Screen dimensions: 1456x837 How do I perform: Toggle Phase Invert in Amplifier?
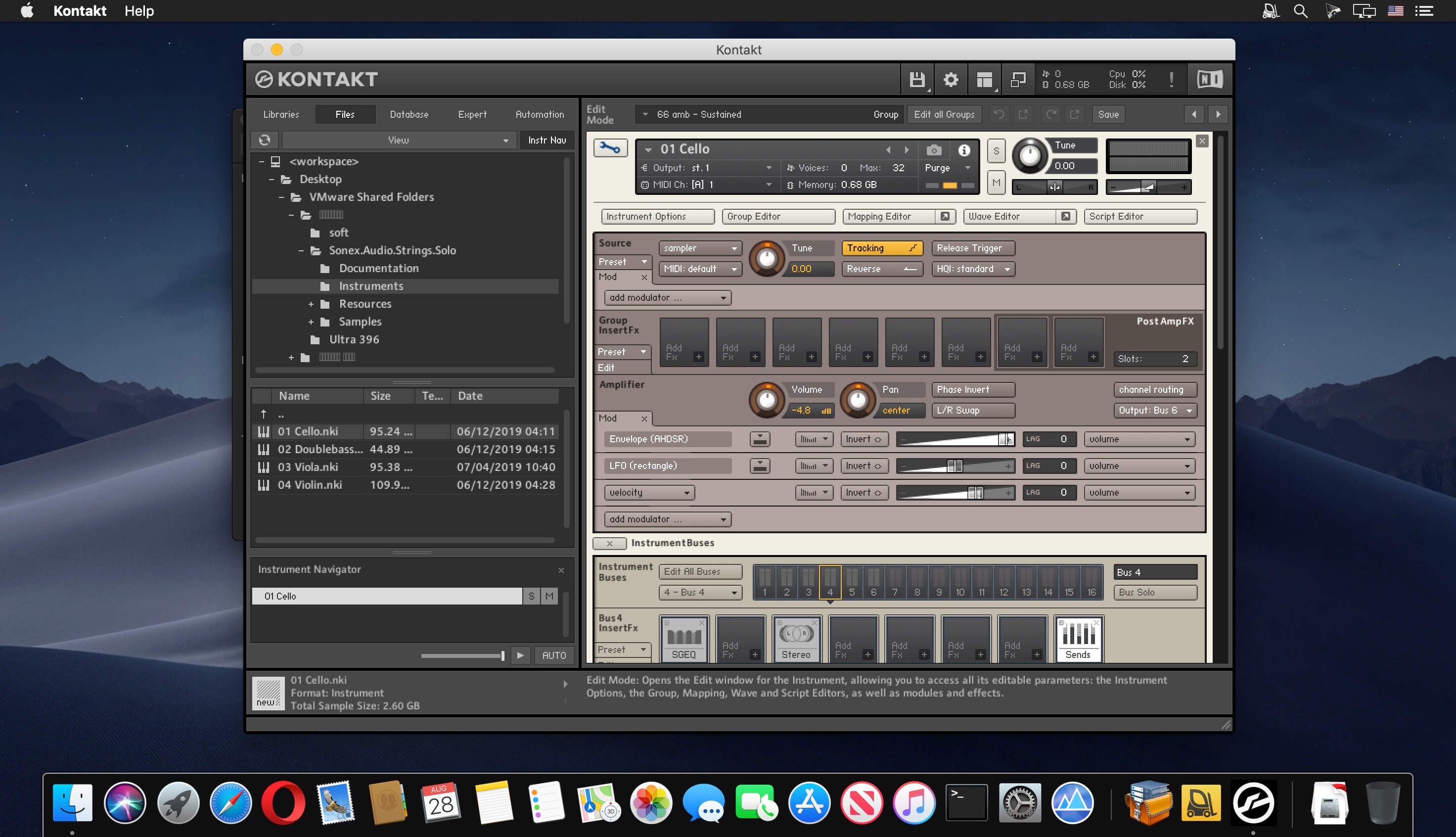[x=973, y=390]
